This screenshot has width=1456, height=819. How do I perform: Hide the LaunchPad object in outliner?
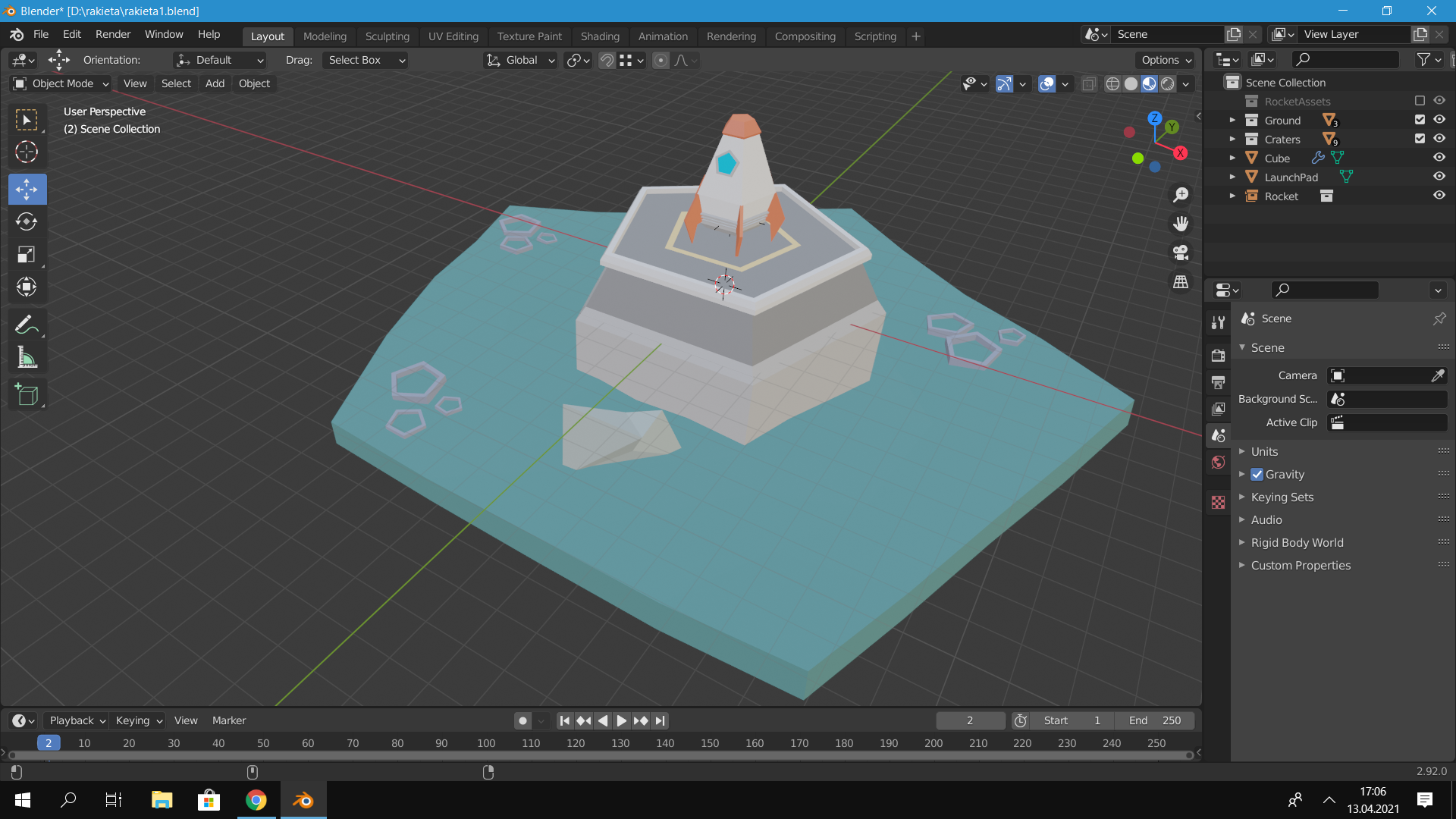[x=1439, y=177]
